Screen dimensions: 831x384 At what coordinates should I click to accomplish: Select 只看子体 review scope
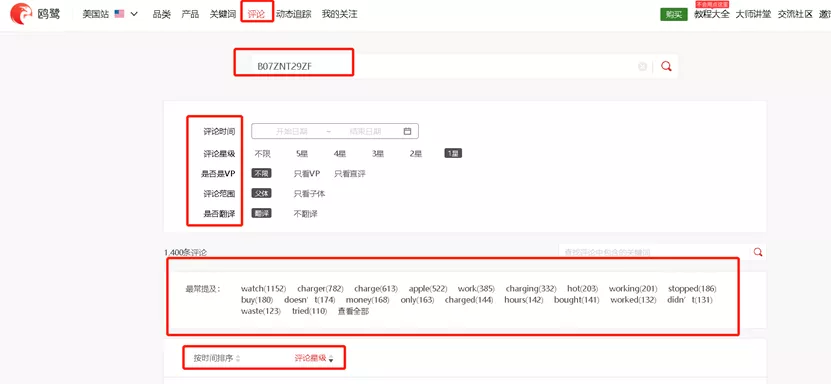(310, 194)
